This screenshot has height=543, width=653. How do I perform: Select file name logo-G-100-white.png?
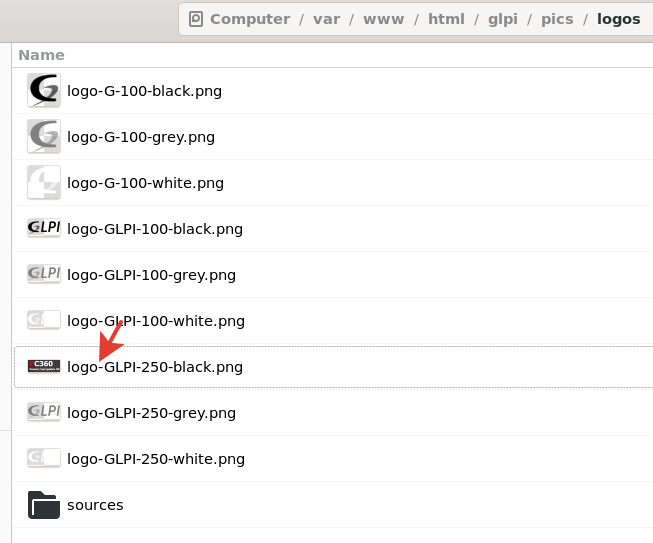[145, 183]
